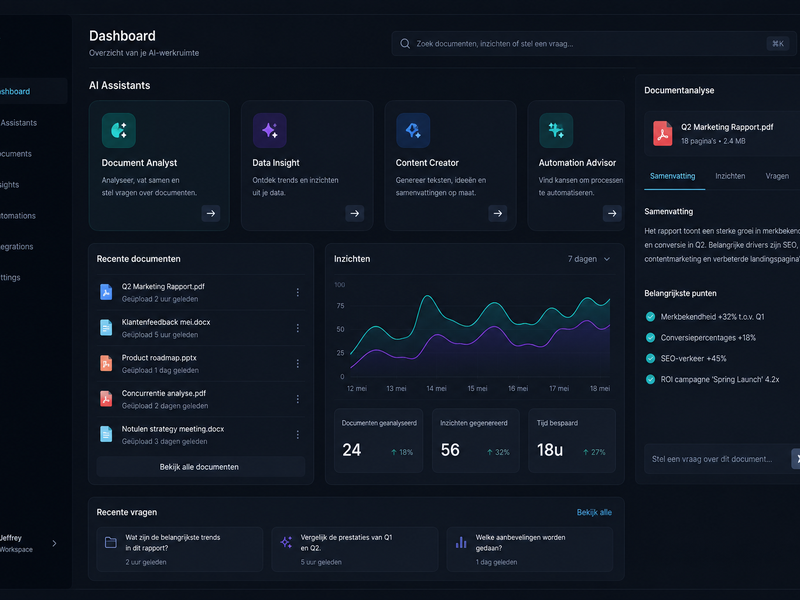Open the Documenten geanalyseerd stat card
Screen dimensions: 800x600
(x=379, y=440)
